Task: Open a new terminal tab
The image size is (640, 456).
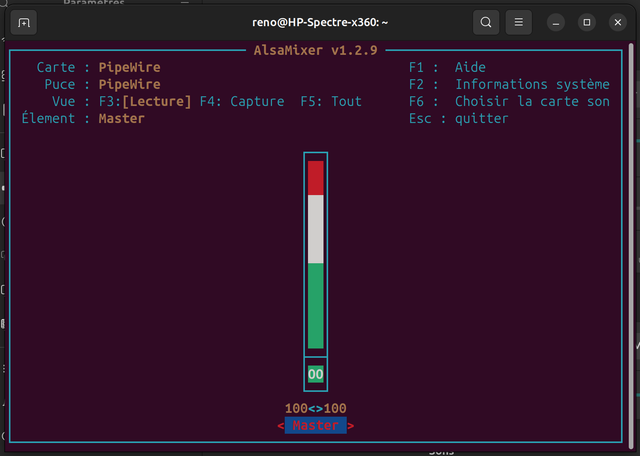Action: point(24,22)
